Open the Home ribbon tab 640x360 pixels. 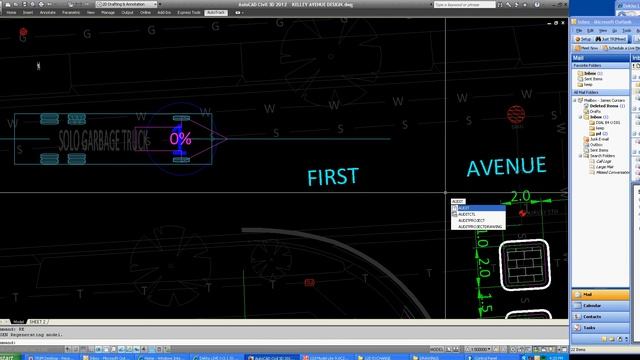pos(11,13)
